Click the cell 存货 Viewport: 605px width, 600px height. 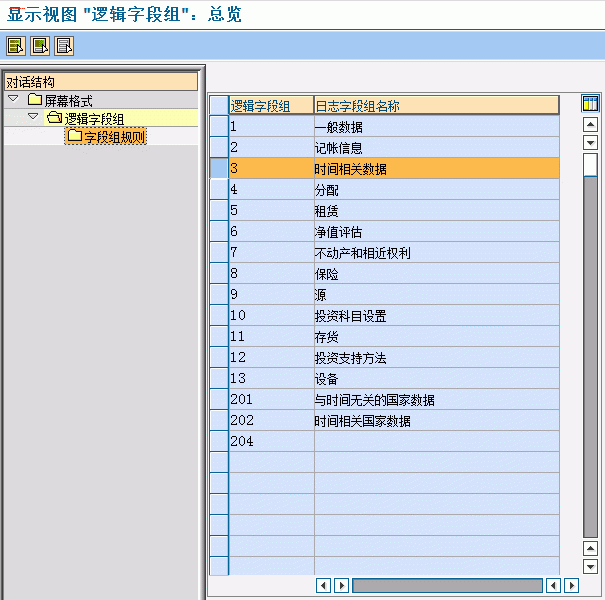pyautogui.click(x=436, y=336)
